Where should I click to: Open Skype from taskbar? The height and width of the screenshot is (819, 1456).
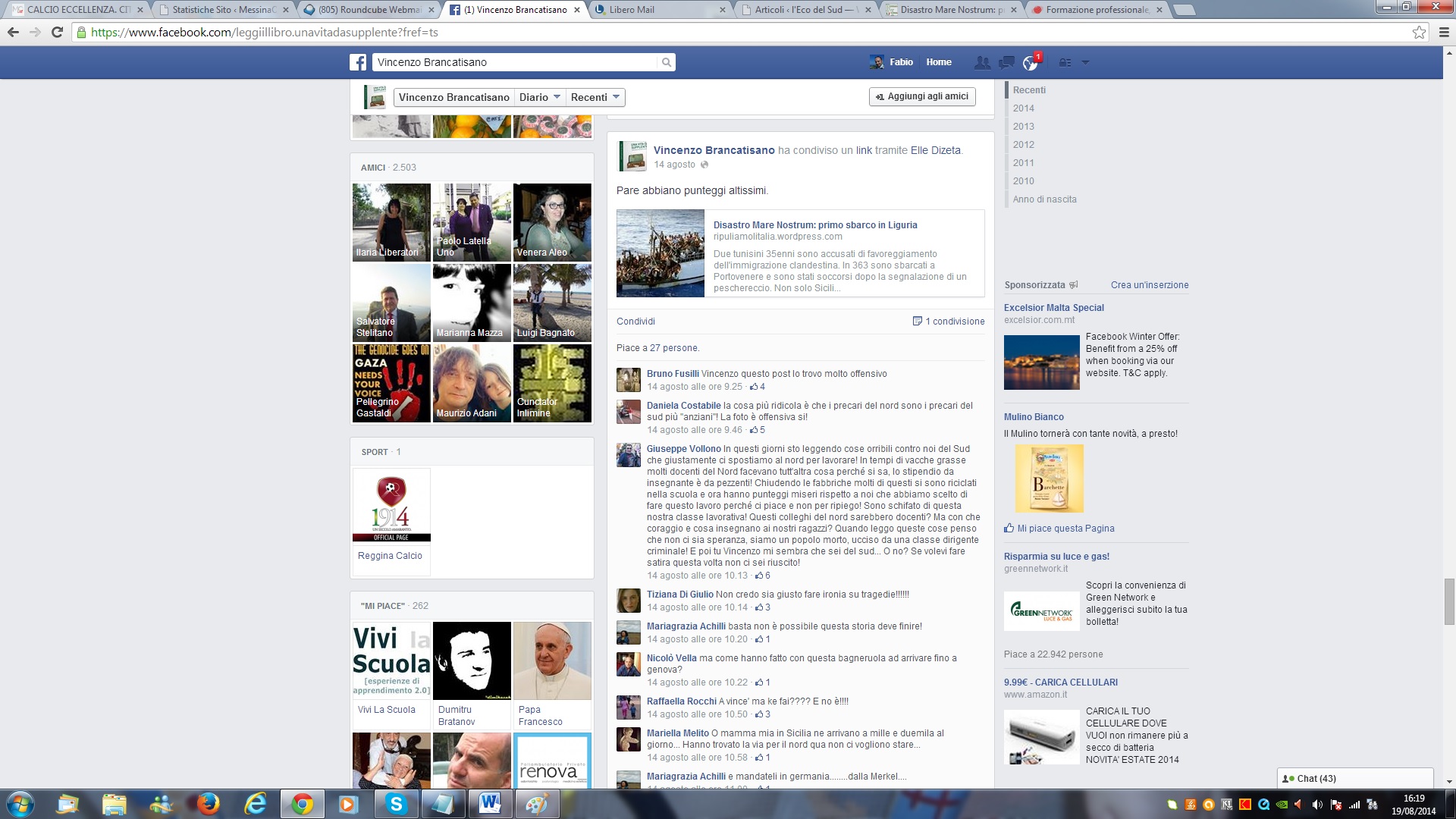(x=397, y=804)
